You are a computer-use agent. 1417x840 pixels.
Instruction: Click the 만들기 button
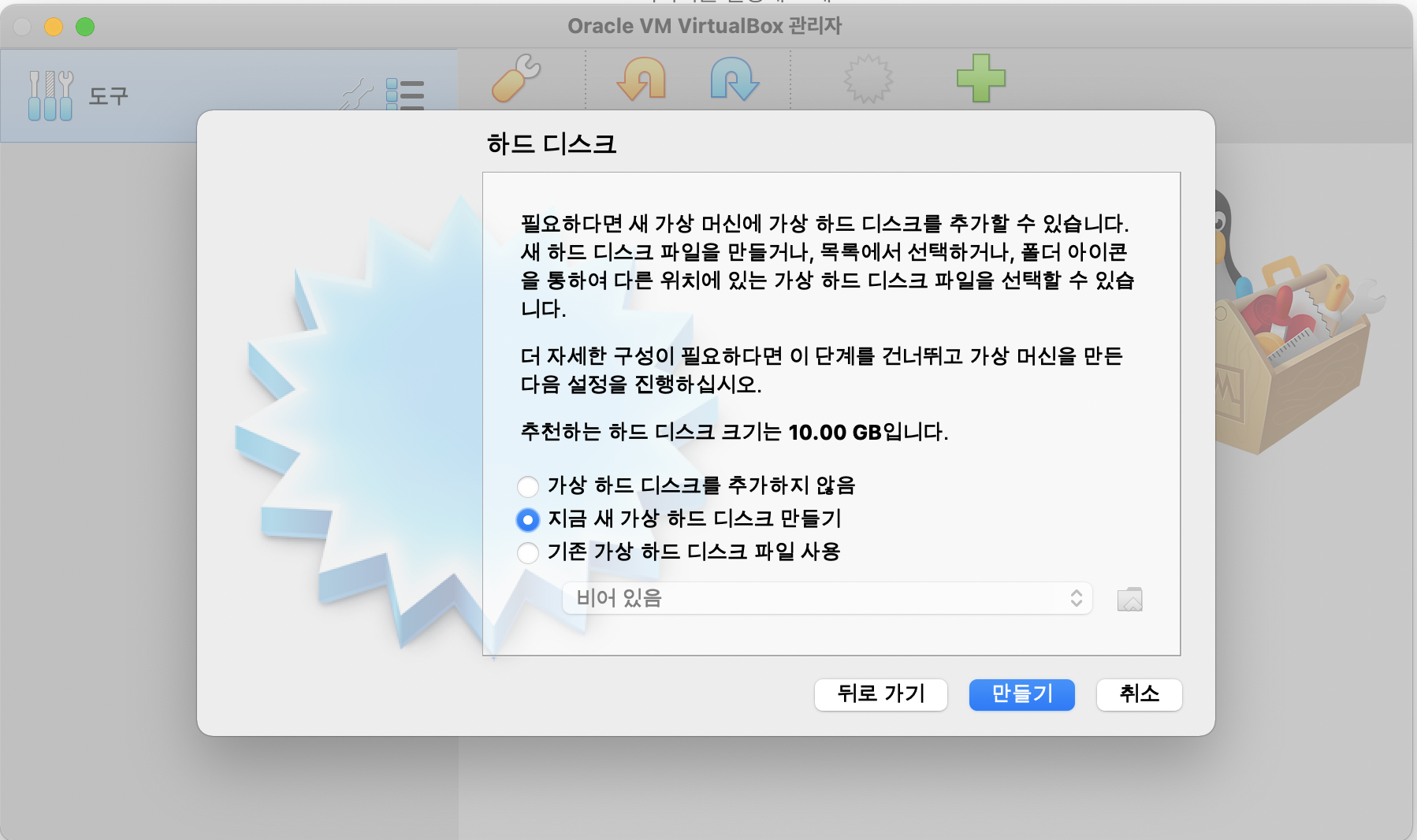[x=1021, y=694]
